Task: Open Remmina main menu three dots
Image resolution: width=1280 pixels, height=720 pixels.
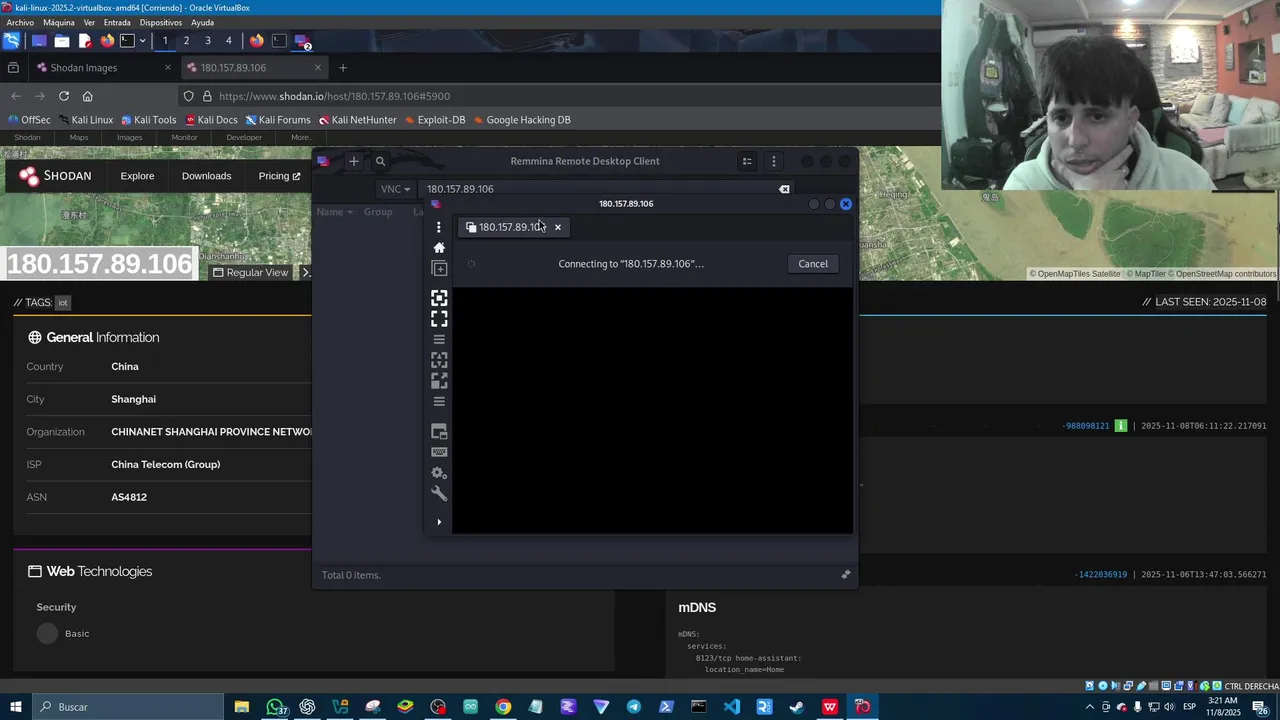Action: (773, 161)
